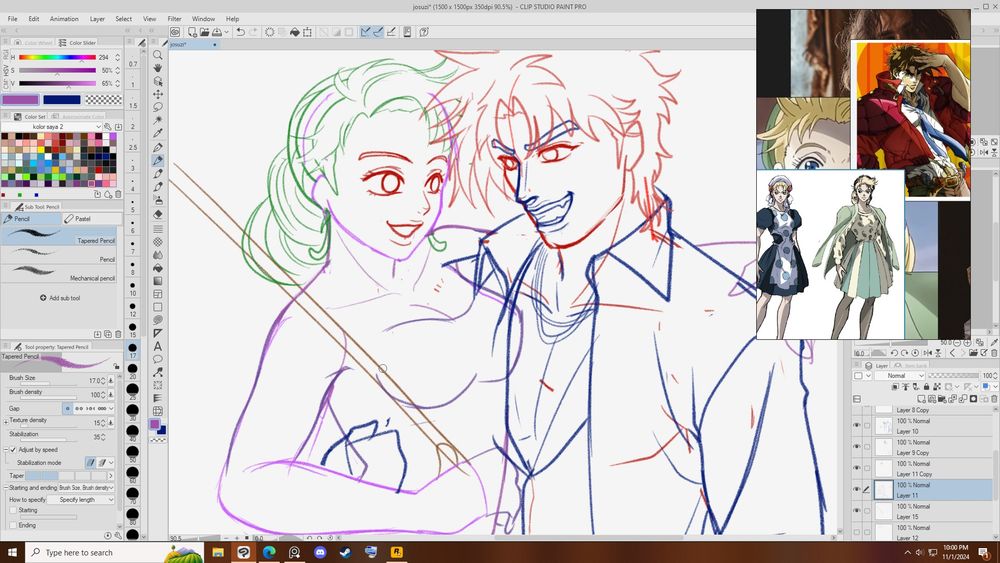Select brush size 20 preset
The image size is (1000, 563).
click(132, 371)
